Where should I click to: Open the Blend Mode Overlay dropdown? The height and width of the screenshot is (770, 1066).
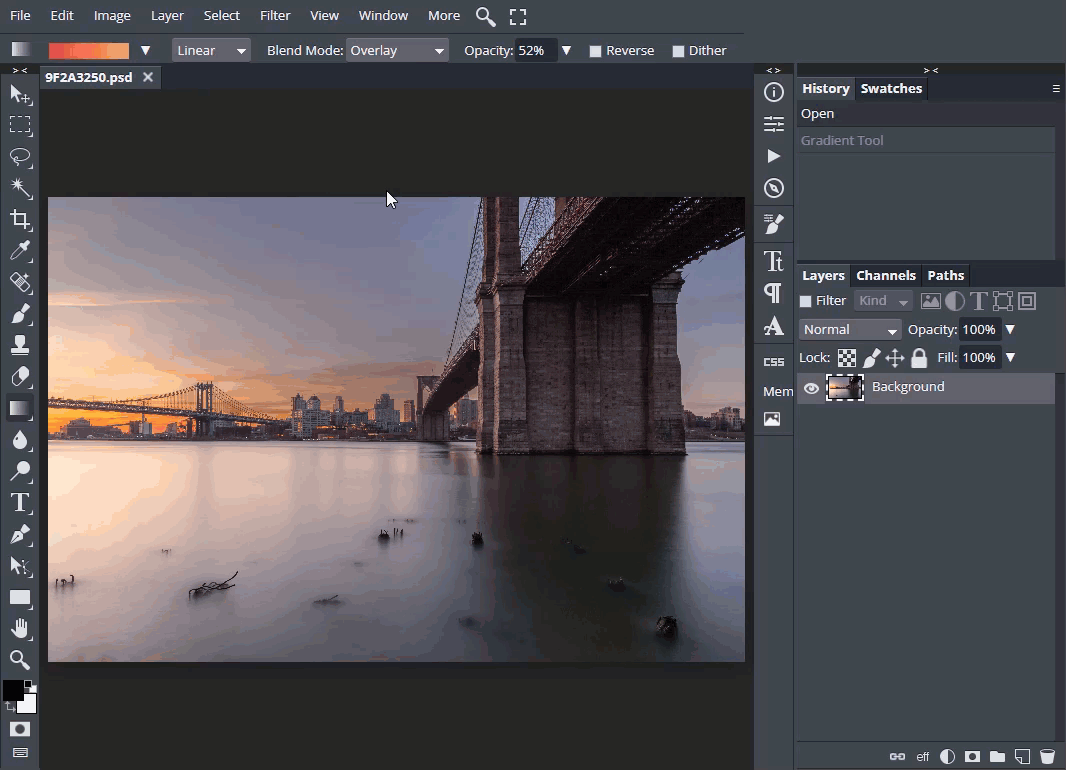click(x=397, y=50)
